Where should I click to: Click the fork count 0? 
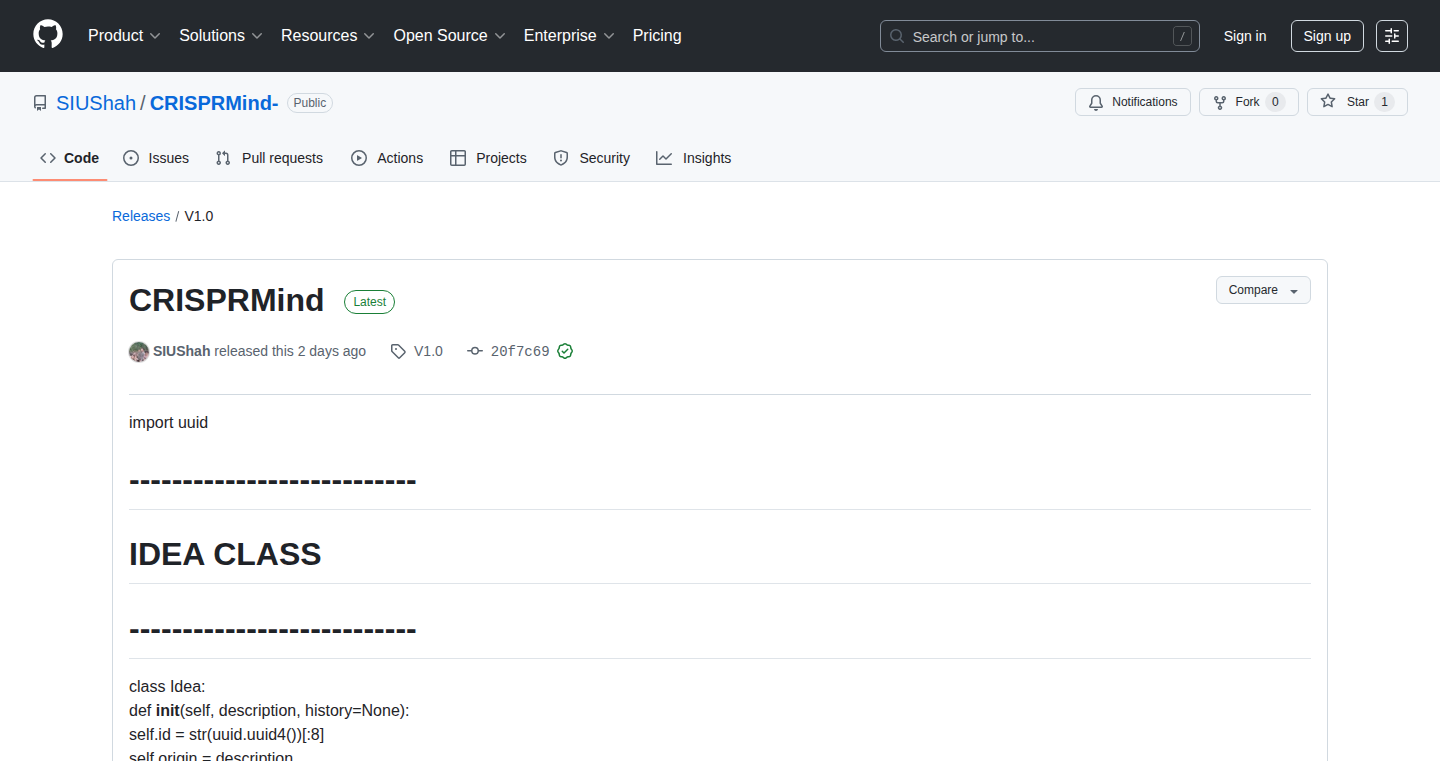tap(1275, 102)
